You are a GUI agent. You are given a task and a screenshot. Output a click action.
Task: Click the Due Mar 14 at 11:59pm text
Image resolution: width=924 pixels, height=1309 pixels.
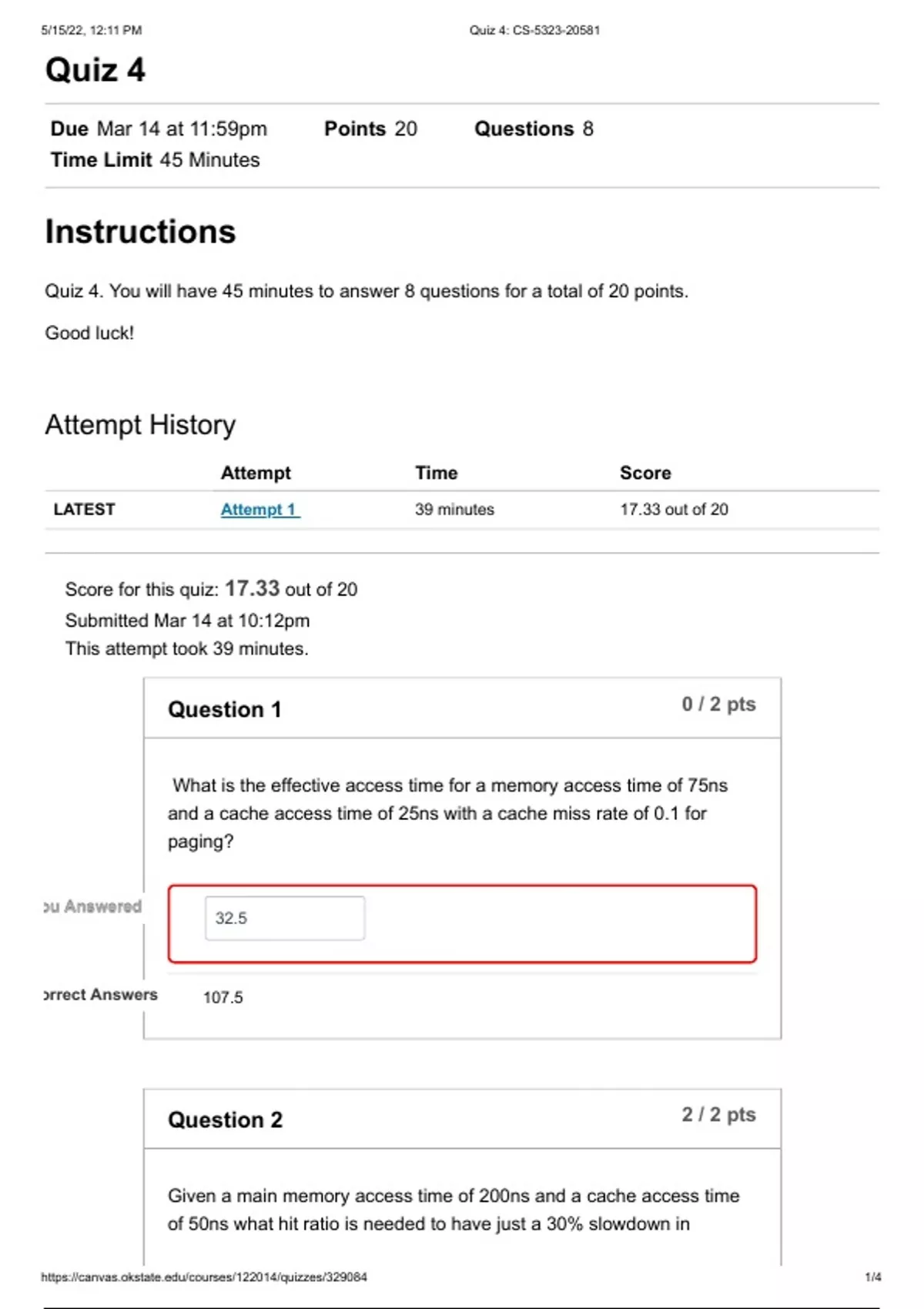click(159, 129)
